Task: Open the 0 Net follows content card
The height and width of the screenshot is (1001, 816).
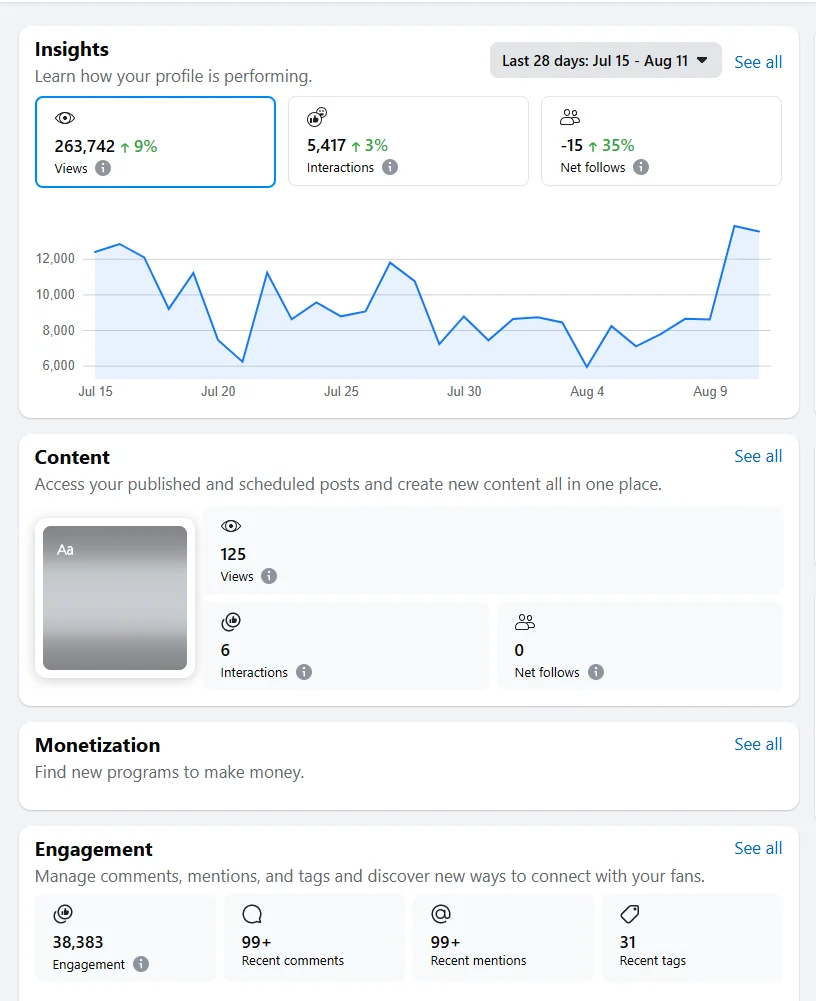Action: point(640,646)
